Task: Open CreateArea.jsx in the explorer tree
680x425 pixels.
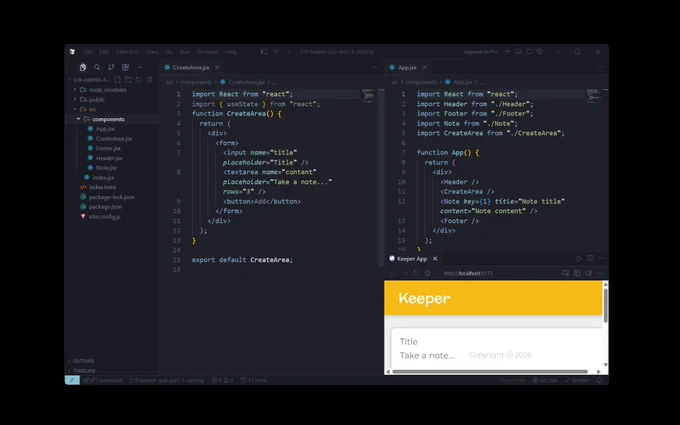Action: (x=112, y=138)
